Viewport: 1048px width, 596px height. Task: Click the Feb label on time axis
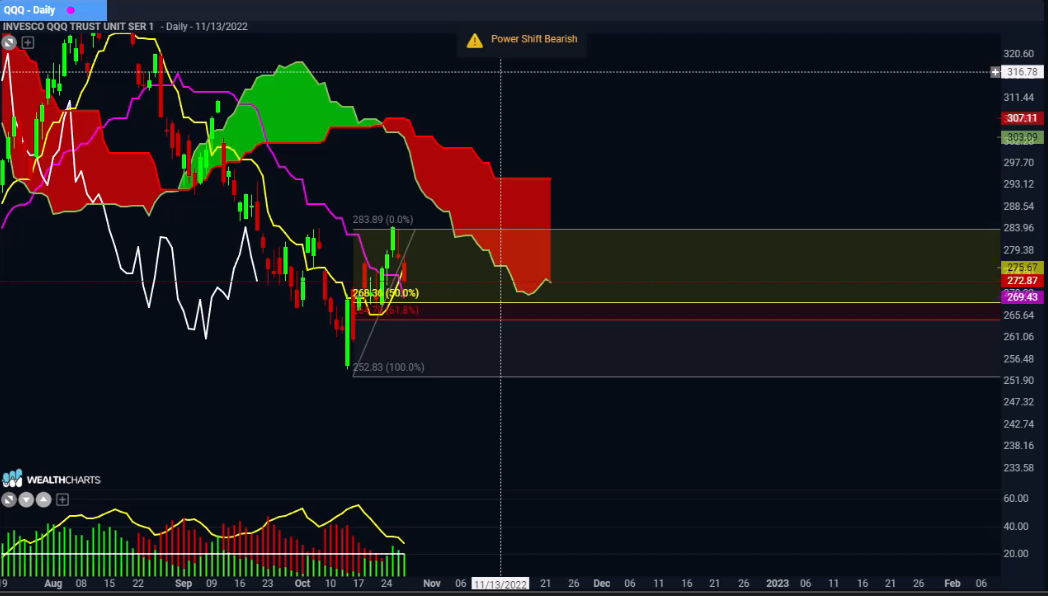[952, 583]
